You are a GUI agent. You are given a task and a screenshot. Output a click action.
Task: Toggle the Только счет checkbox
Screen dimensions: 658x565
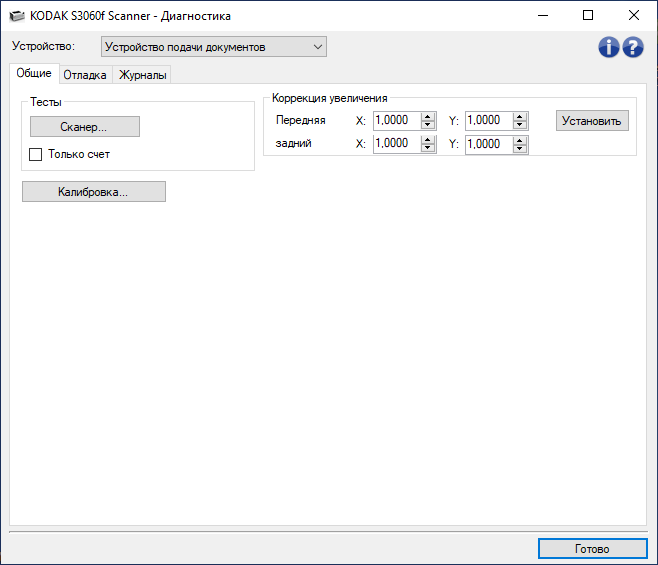click(36, 154)
